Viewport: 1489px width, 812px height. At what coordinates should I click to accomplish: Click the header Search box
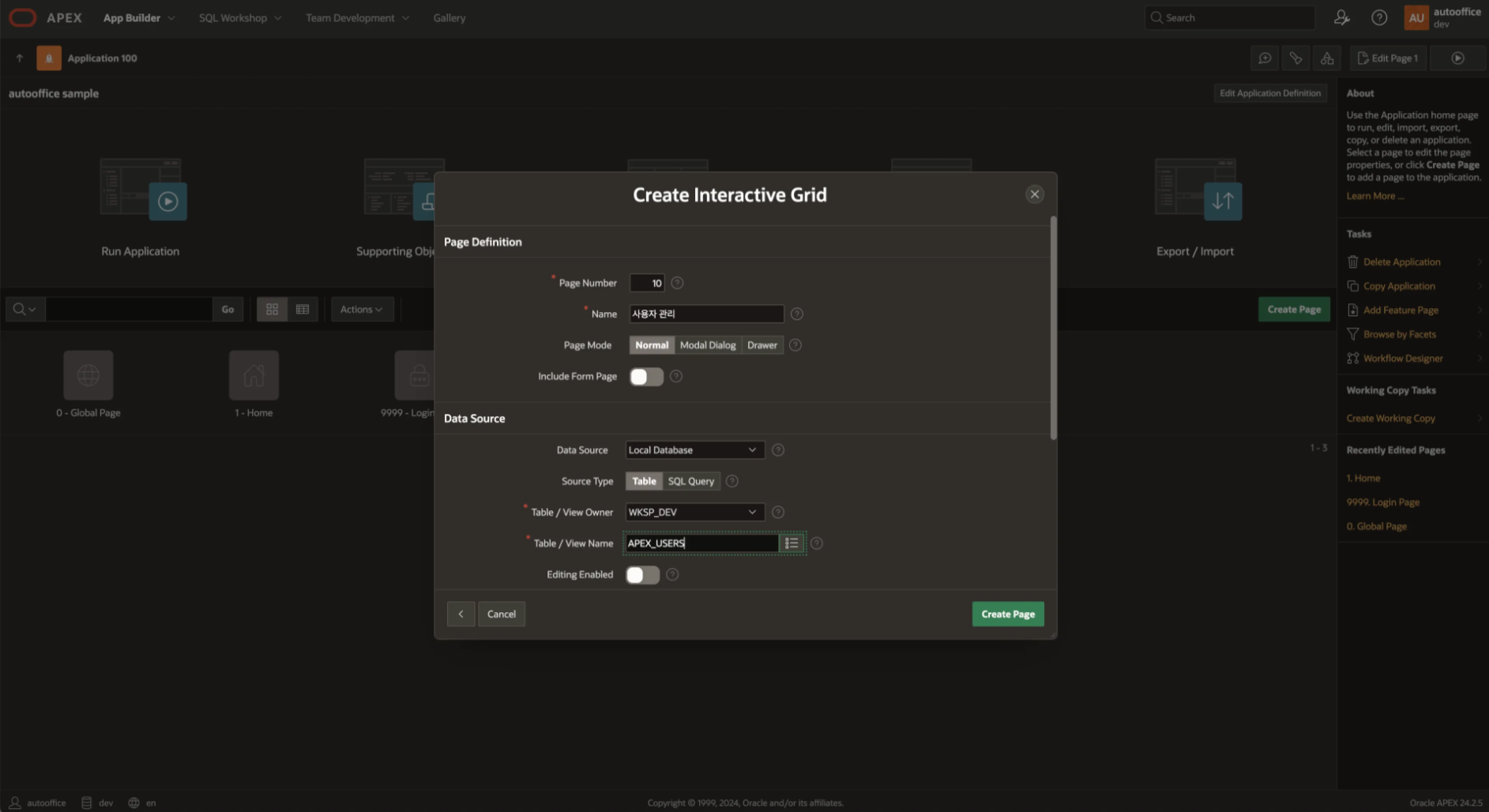pos(1230,17)
